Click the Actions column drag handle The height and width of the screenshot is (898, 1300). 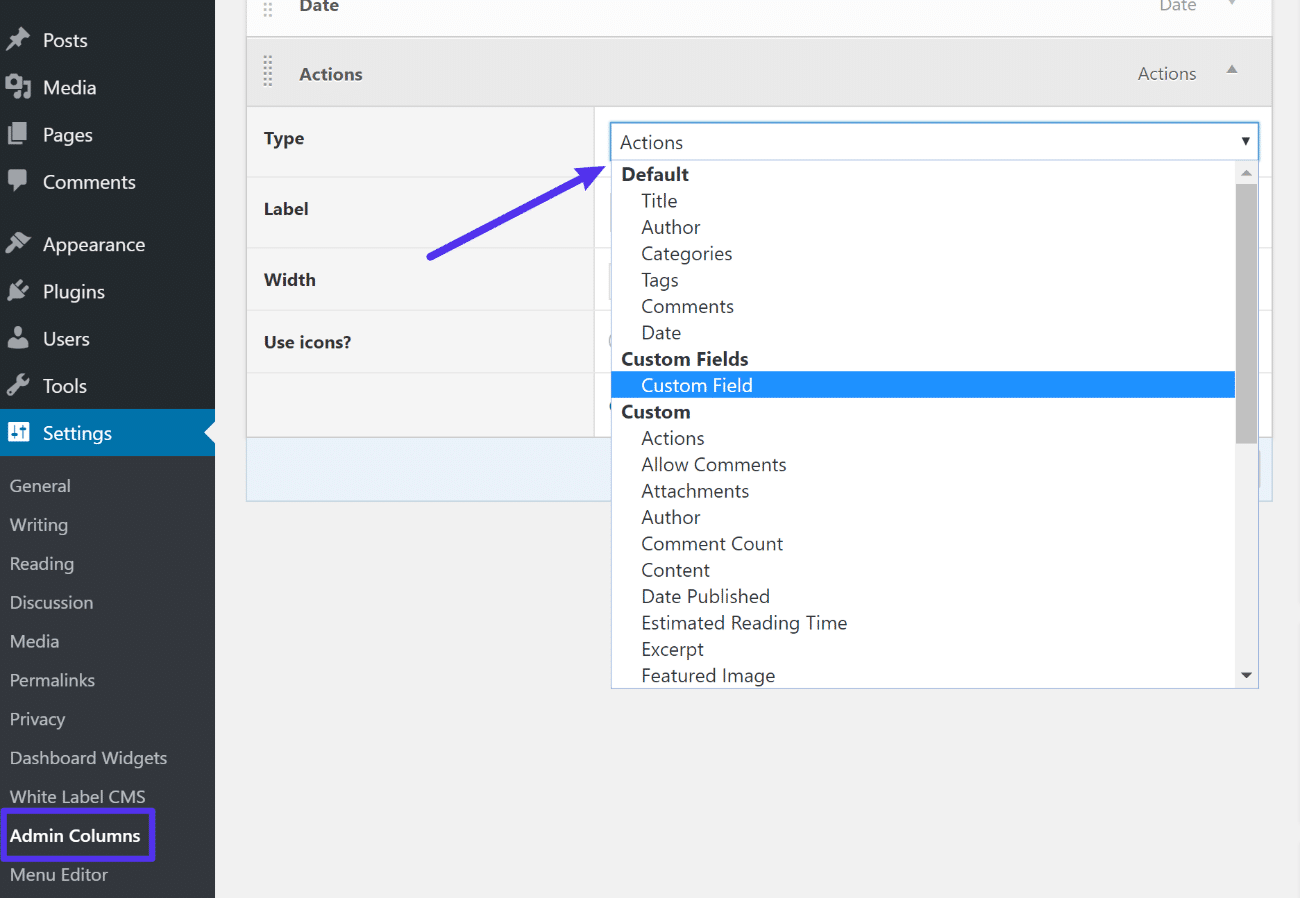coord(267,71)
